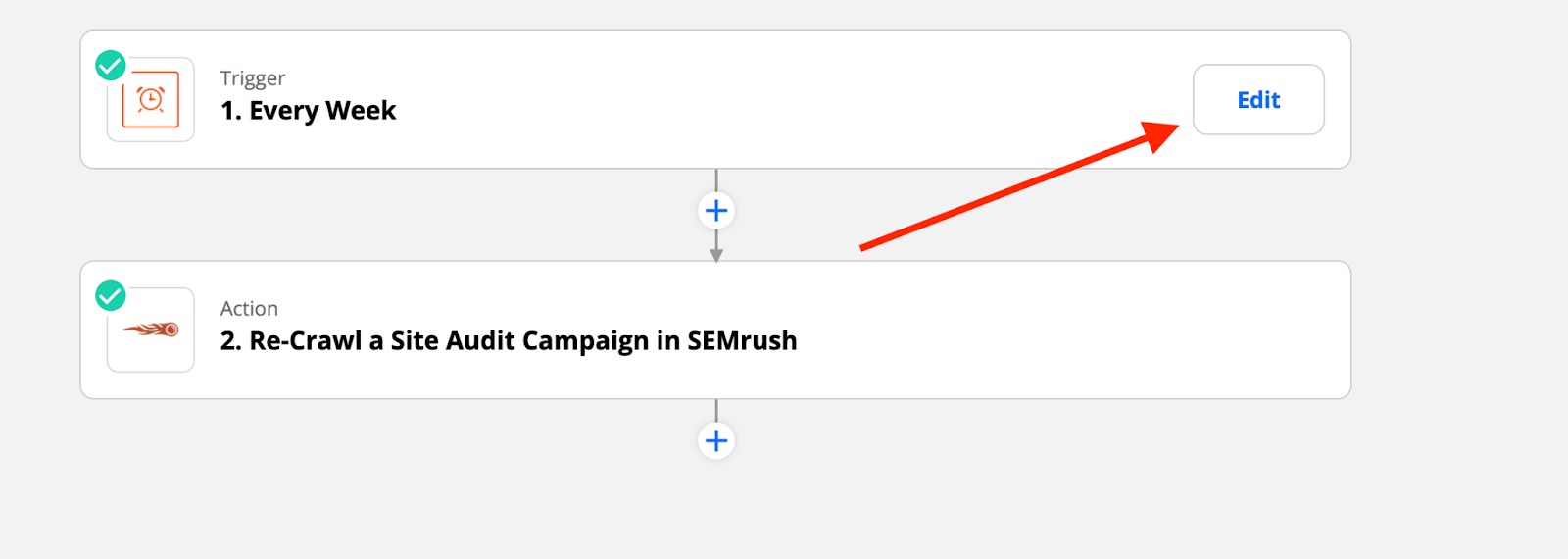The height and width of the screenshot is (559, 1568).
Task: Click the connector line below the Trigger card
Action: coord(716,179)
